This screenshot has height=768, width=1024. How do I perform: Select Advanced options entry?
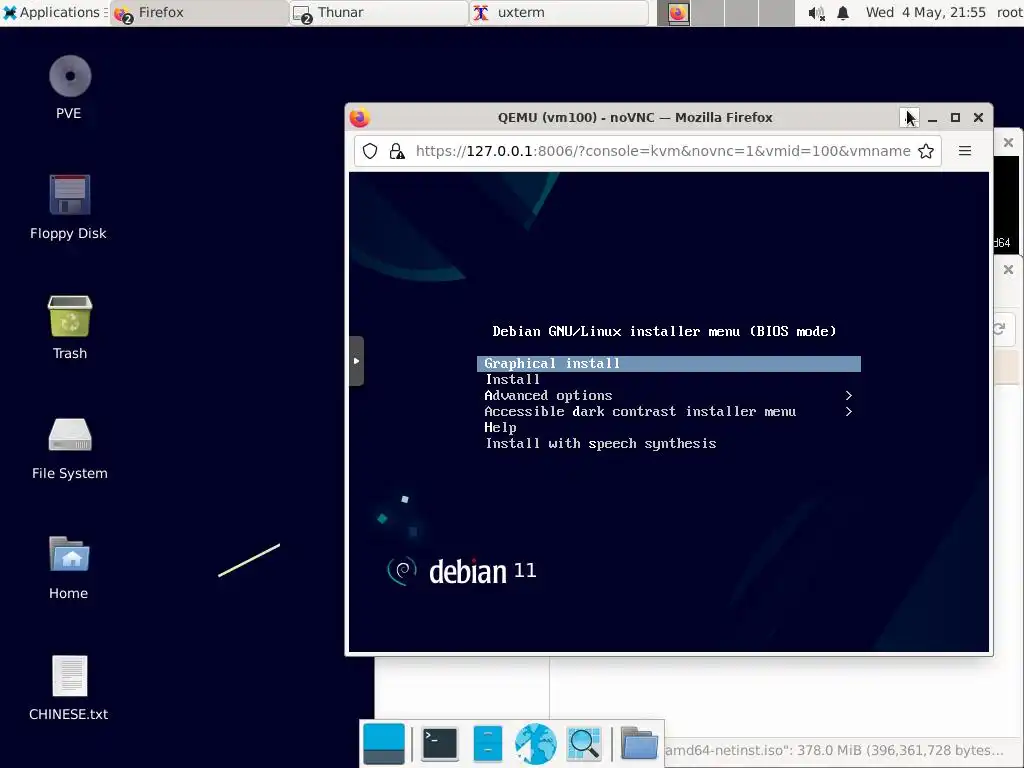coord(549,396)
